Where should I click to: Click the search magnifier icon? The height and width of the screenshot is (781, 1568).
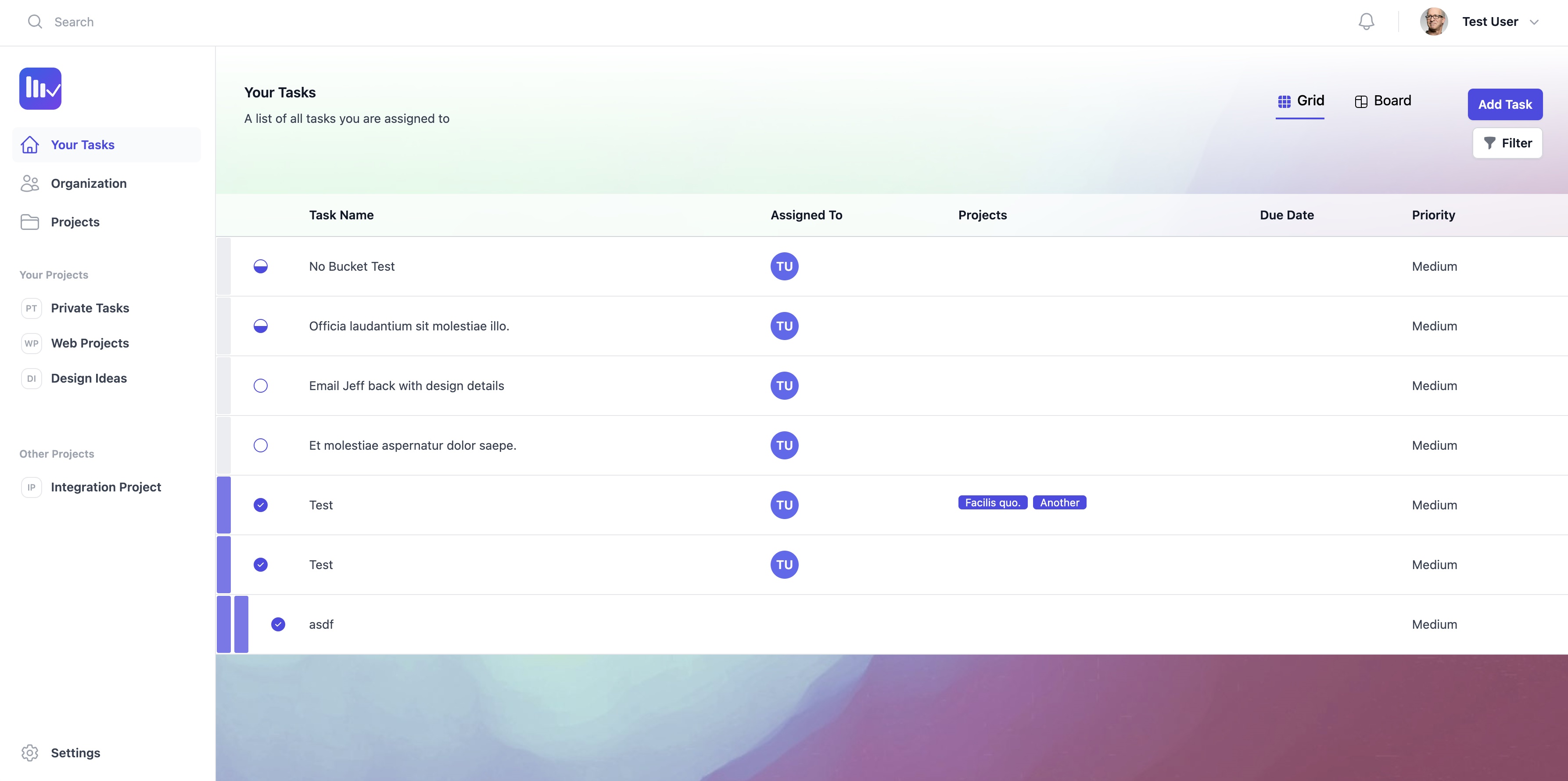(35, 22)
